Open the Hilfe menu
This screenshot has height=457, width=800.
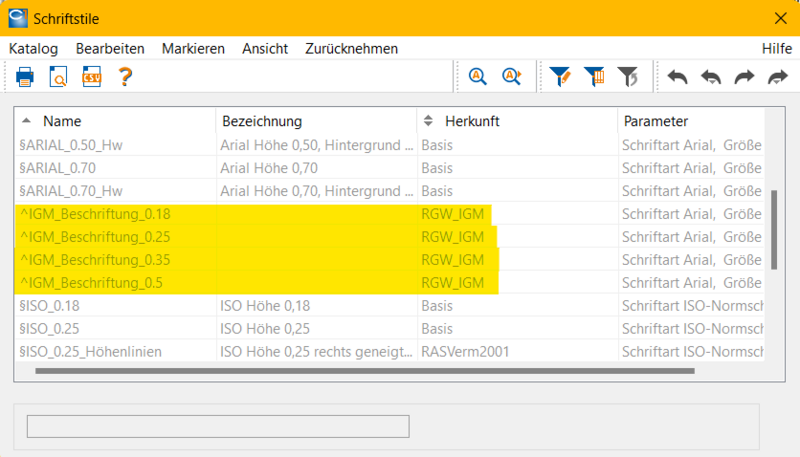pos(777,48)
